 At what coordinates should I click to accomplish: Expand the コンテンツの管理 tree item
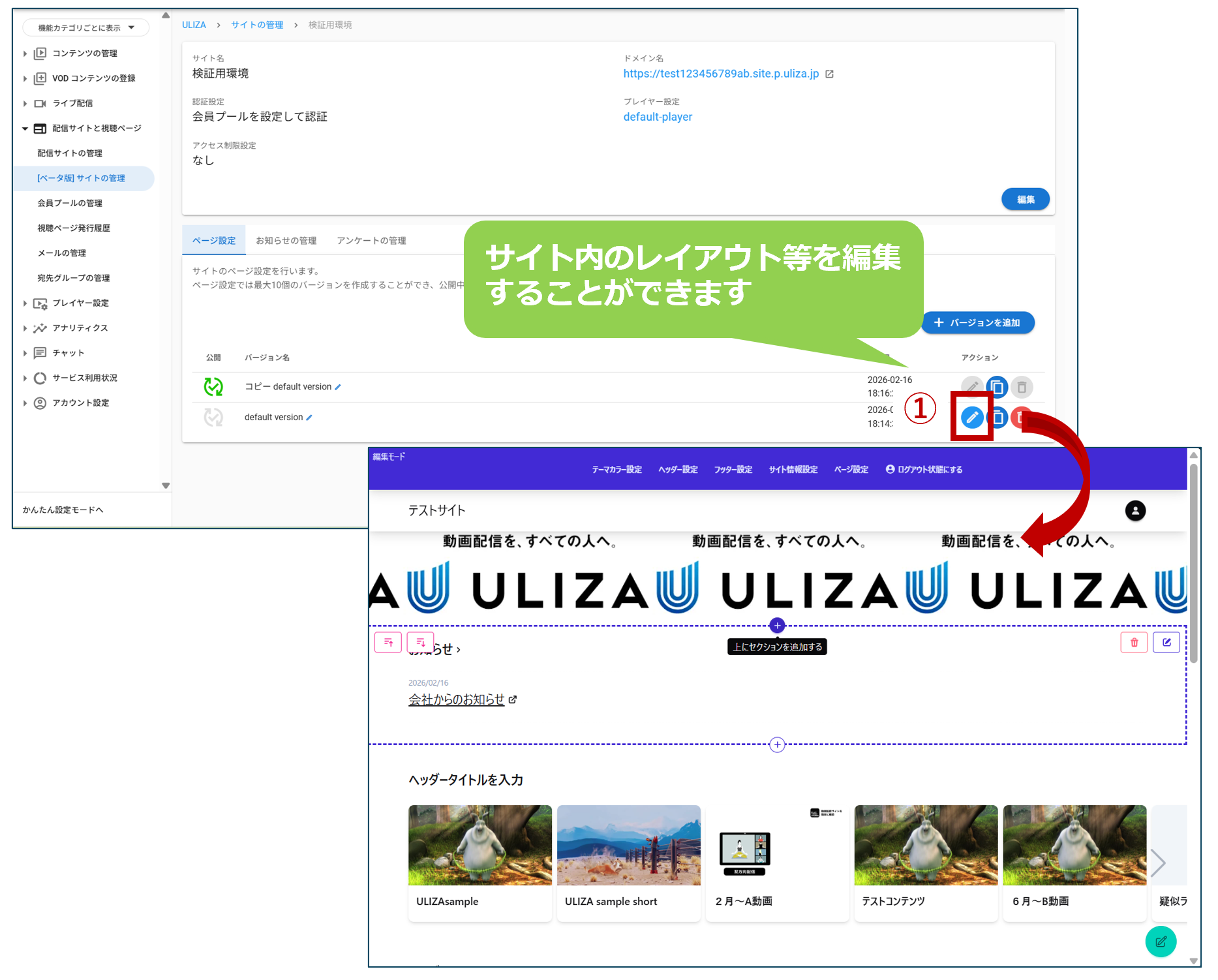tap(25, 54)
